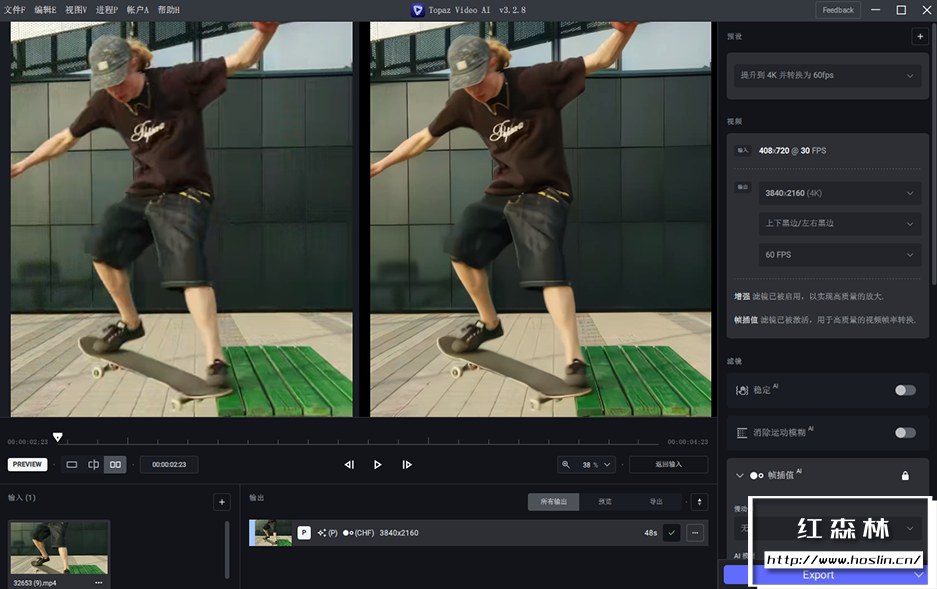
Task: Open the 文件F menu
Action: 16,9
